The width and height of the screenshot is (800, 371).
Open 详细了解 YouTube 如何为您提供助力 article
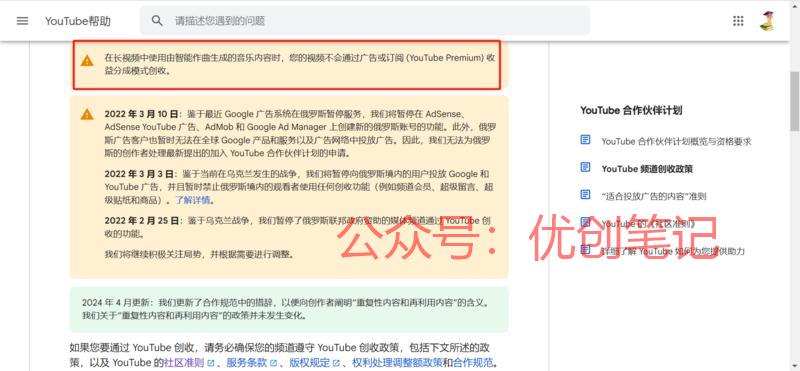pos(673,252)
